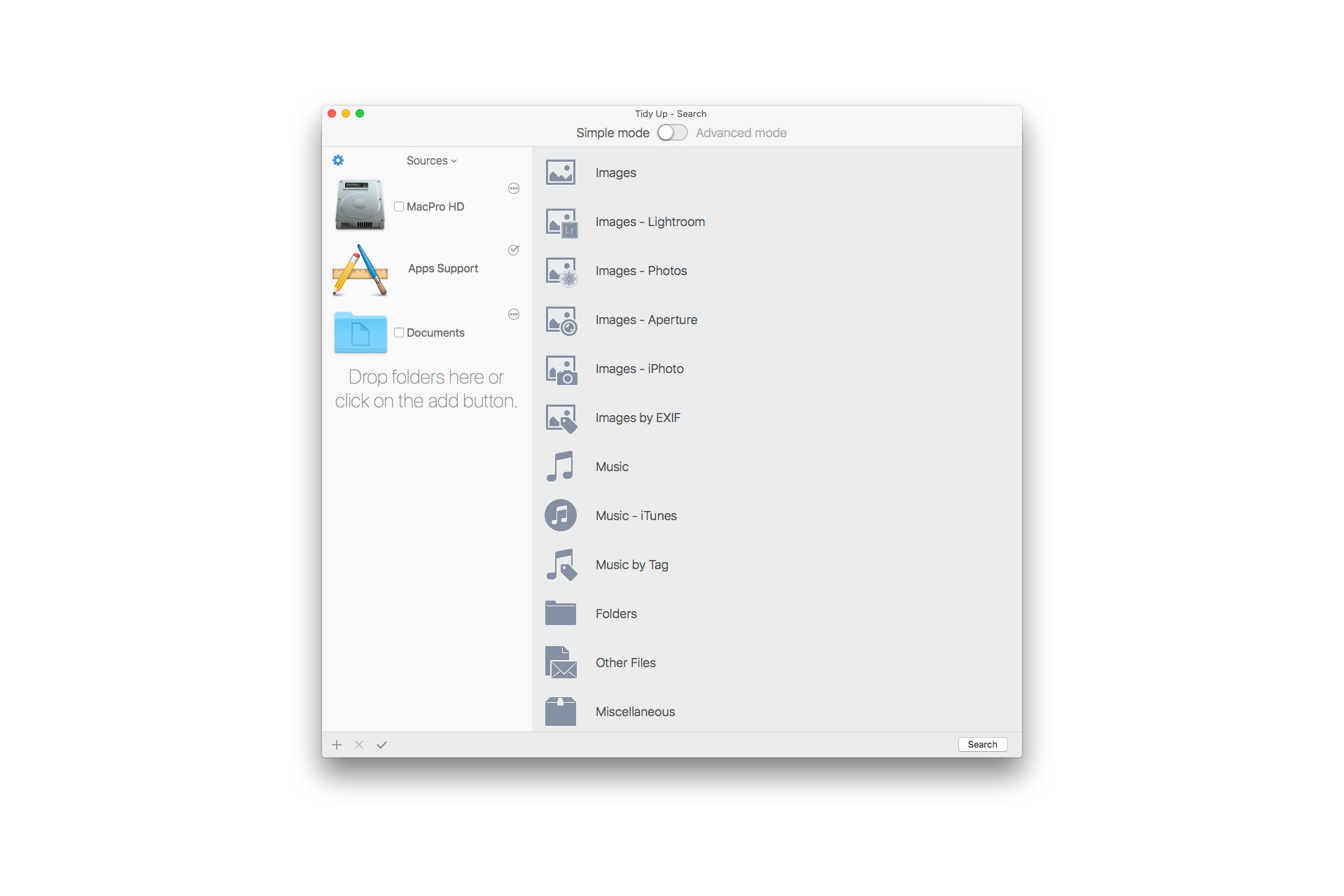Viewport: 1344px width, 896px height.
Task: Choose Music by Tag label
Action: [x=631, y=565]
